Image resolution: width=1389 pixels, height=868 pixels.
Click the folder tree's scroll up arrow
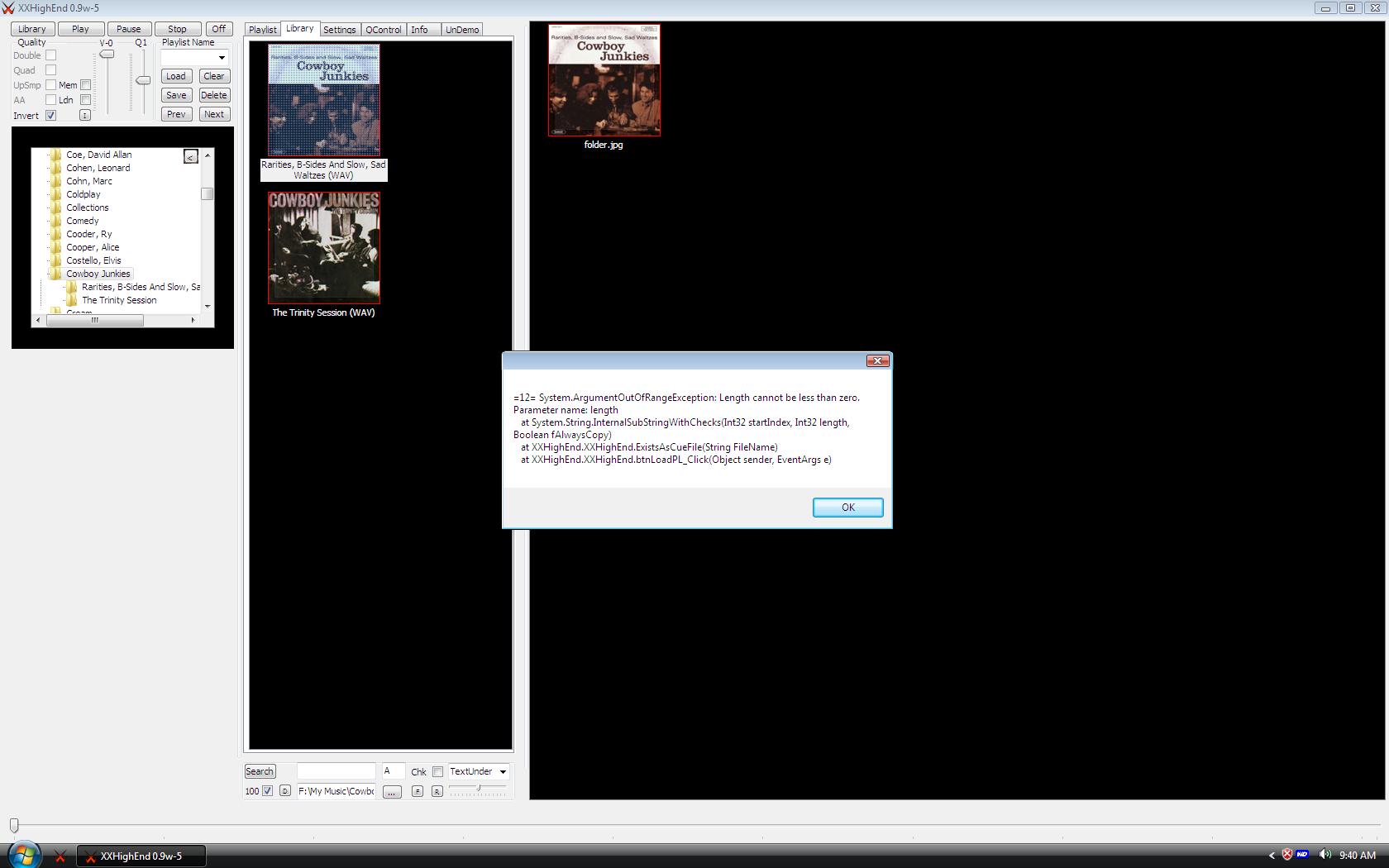pyautogui.click(x=208, y=155)
